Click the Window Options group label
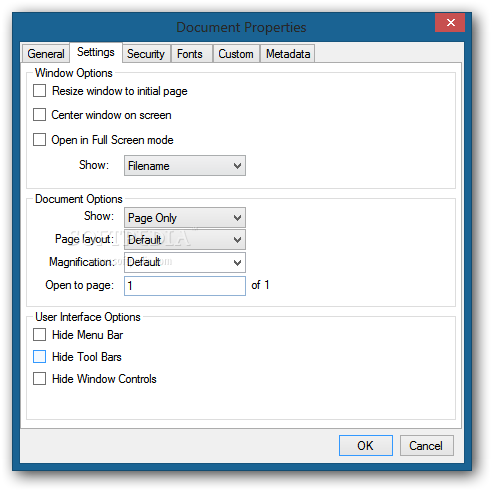The image size is (492, 491). coord(74,73)
